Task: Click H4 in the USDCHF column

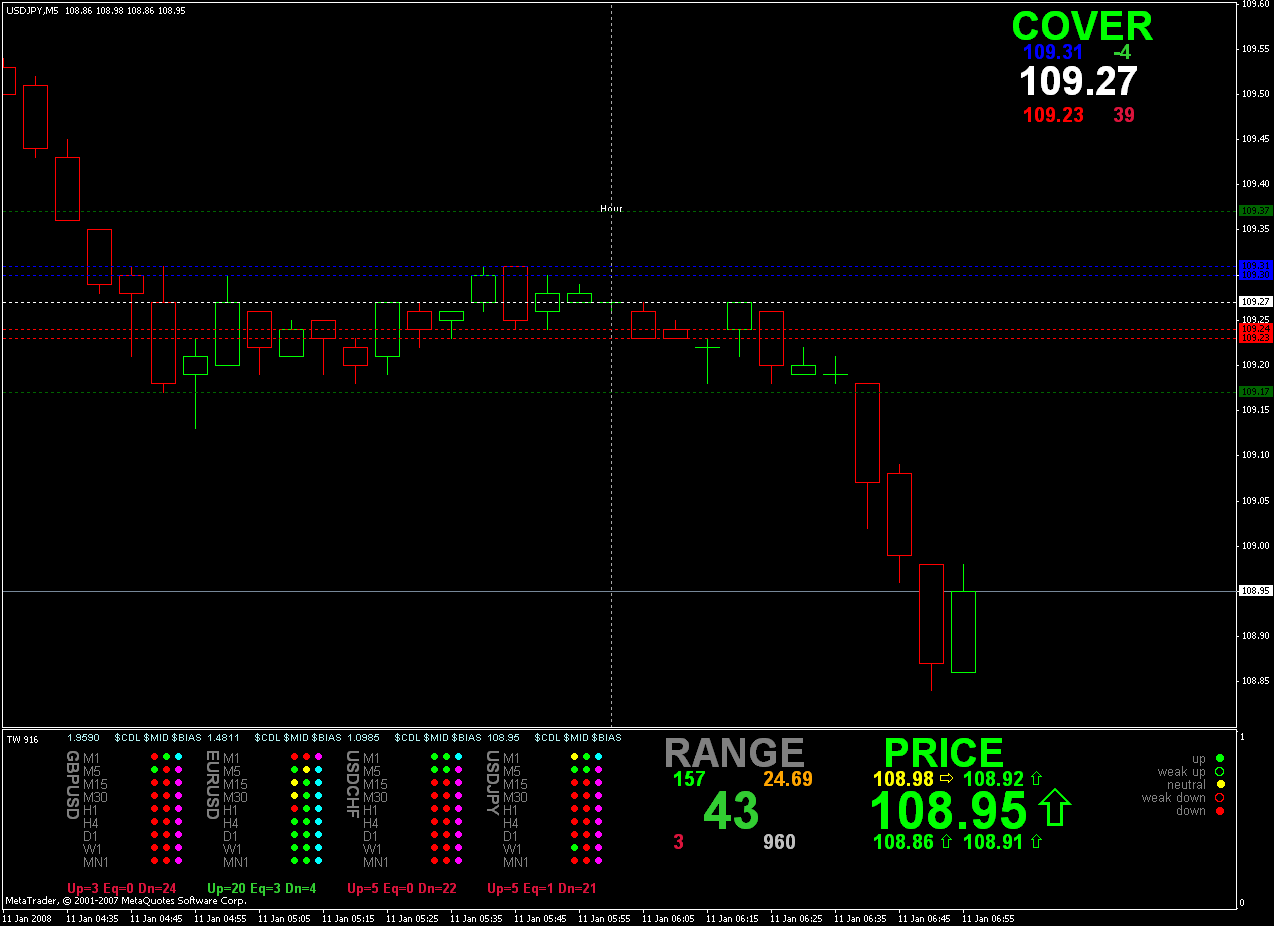Action: (371, 823)
